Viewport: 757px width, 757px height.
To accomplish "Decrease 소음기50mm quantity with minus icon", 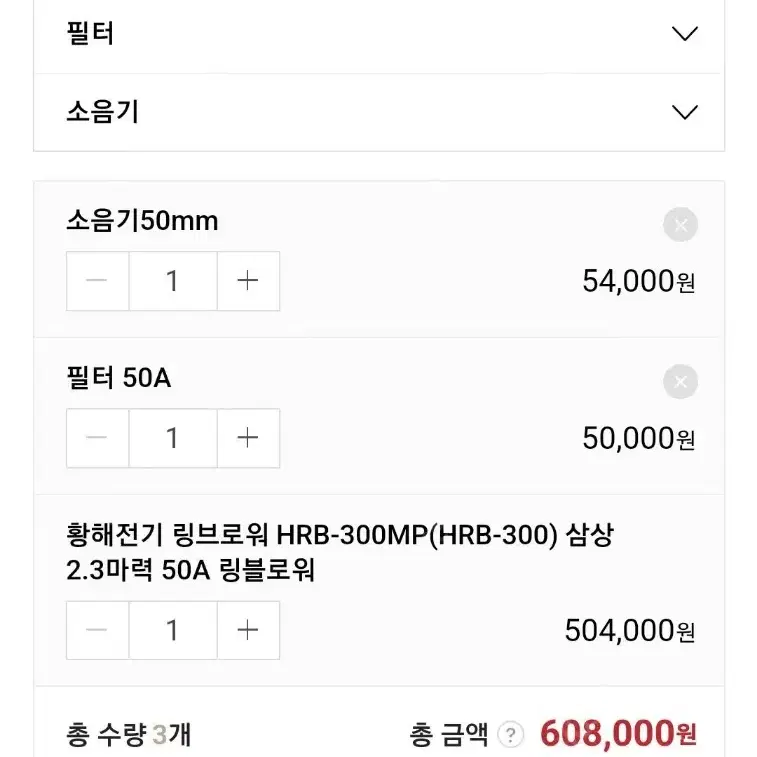I will point(98,280).
